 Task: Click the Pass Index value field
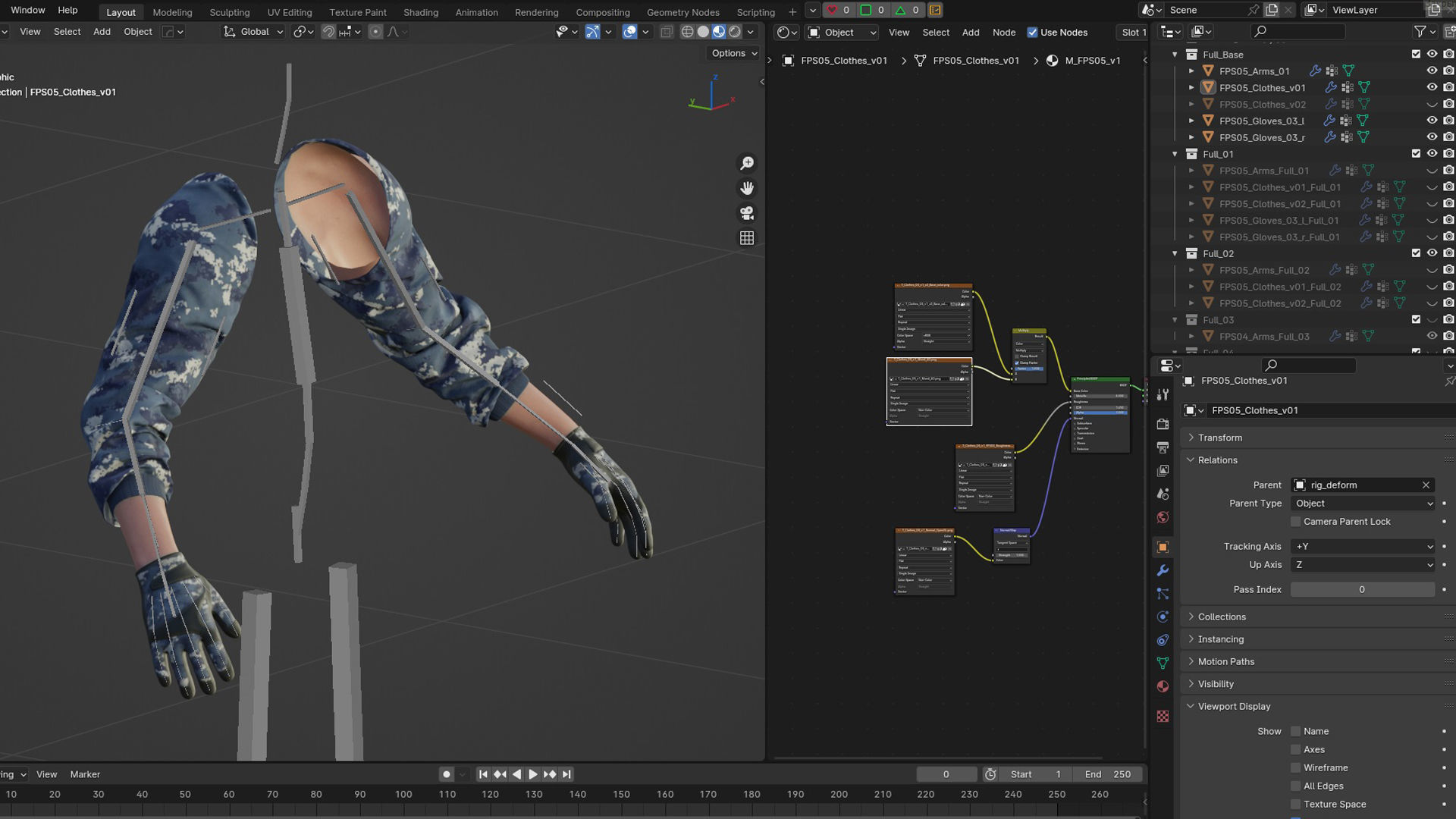[x=1362, y=589]
